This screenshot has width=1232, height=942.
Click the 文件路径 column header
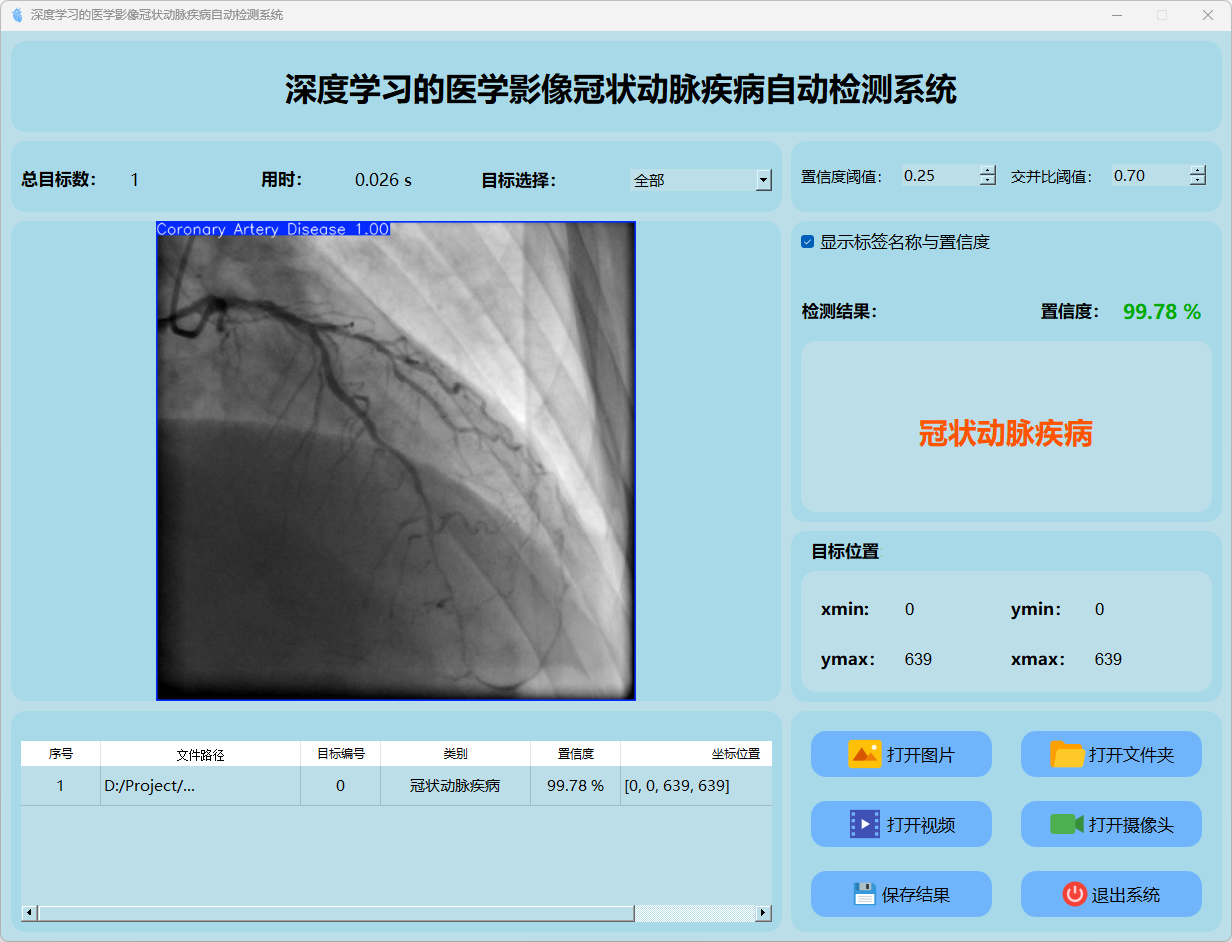(x=200, y=754)
